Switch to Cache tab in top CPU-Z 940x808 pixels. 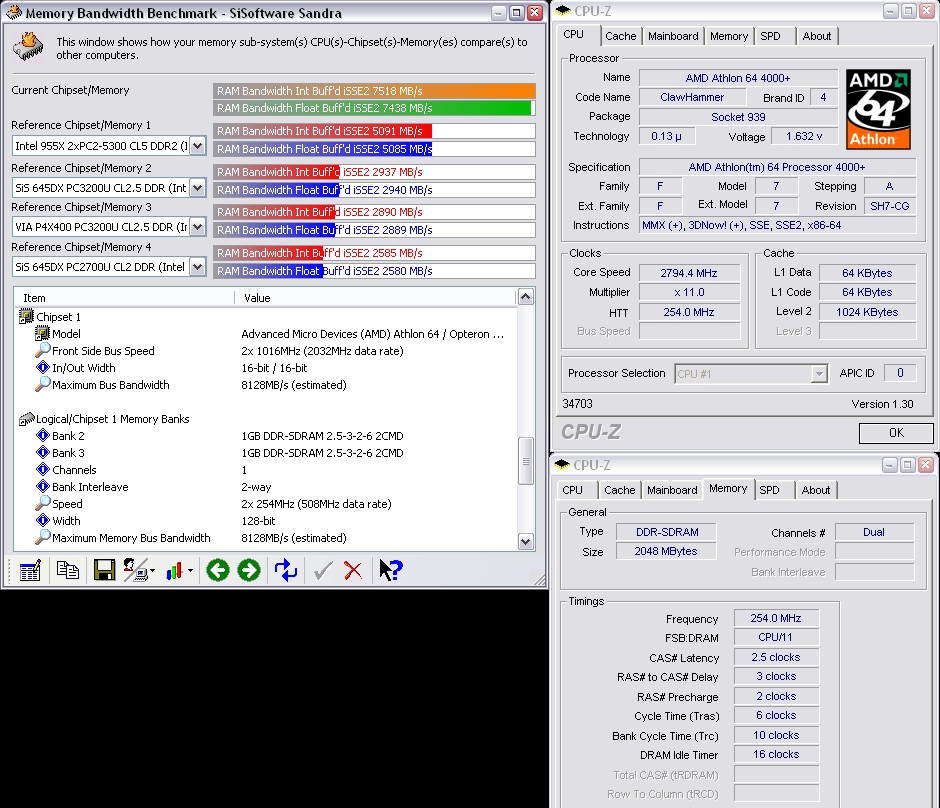(x=620, y=36)
